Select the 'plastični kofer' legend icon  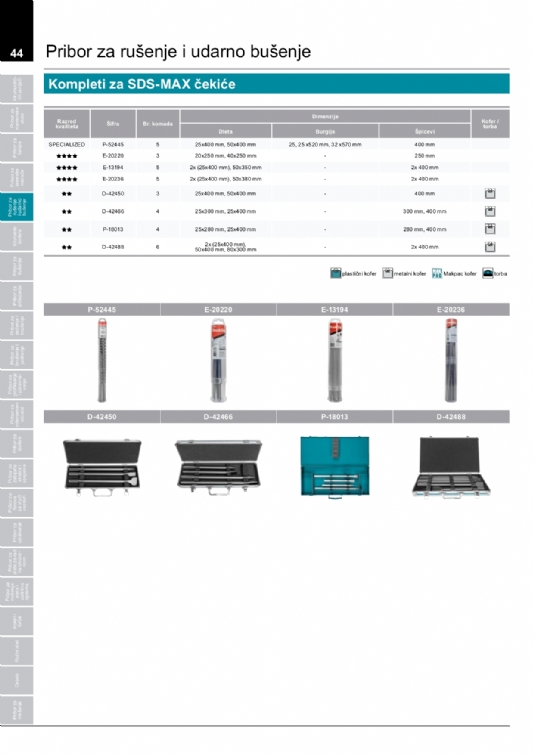coord(336,273)
